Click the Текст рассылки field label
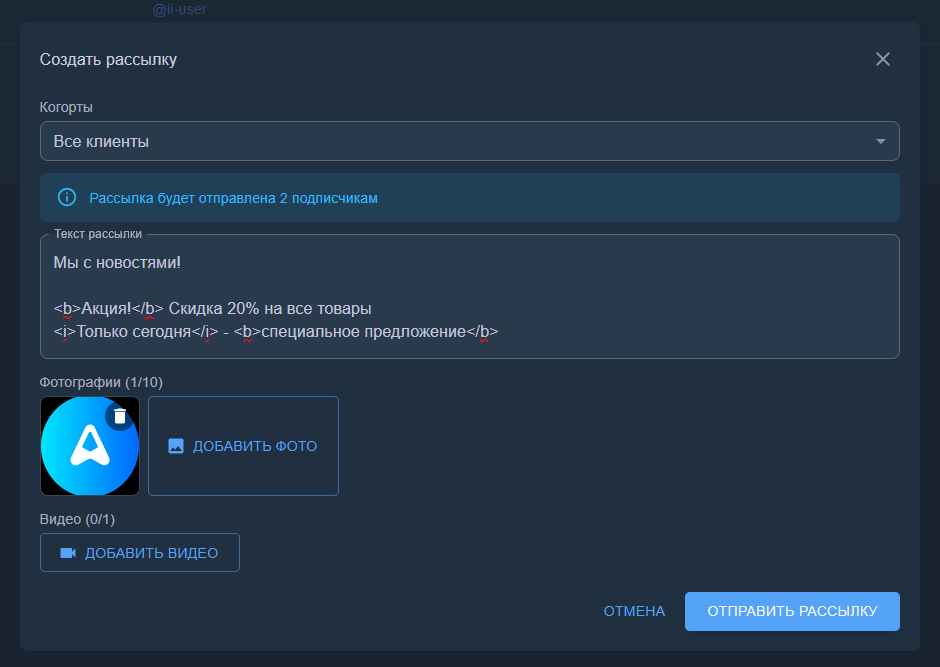The image size is (940, 667). [98, 234]
